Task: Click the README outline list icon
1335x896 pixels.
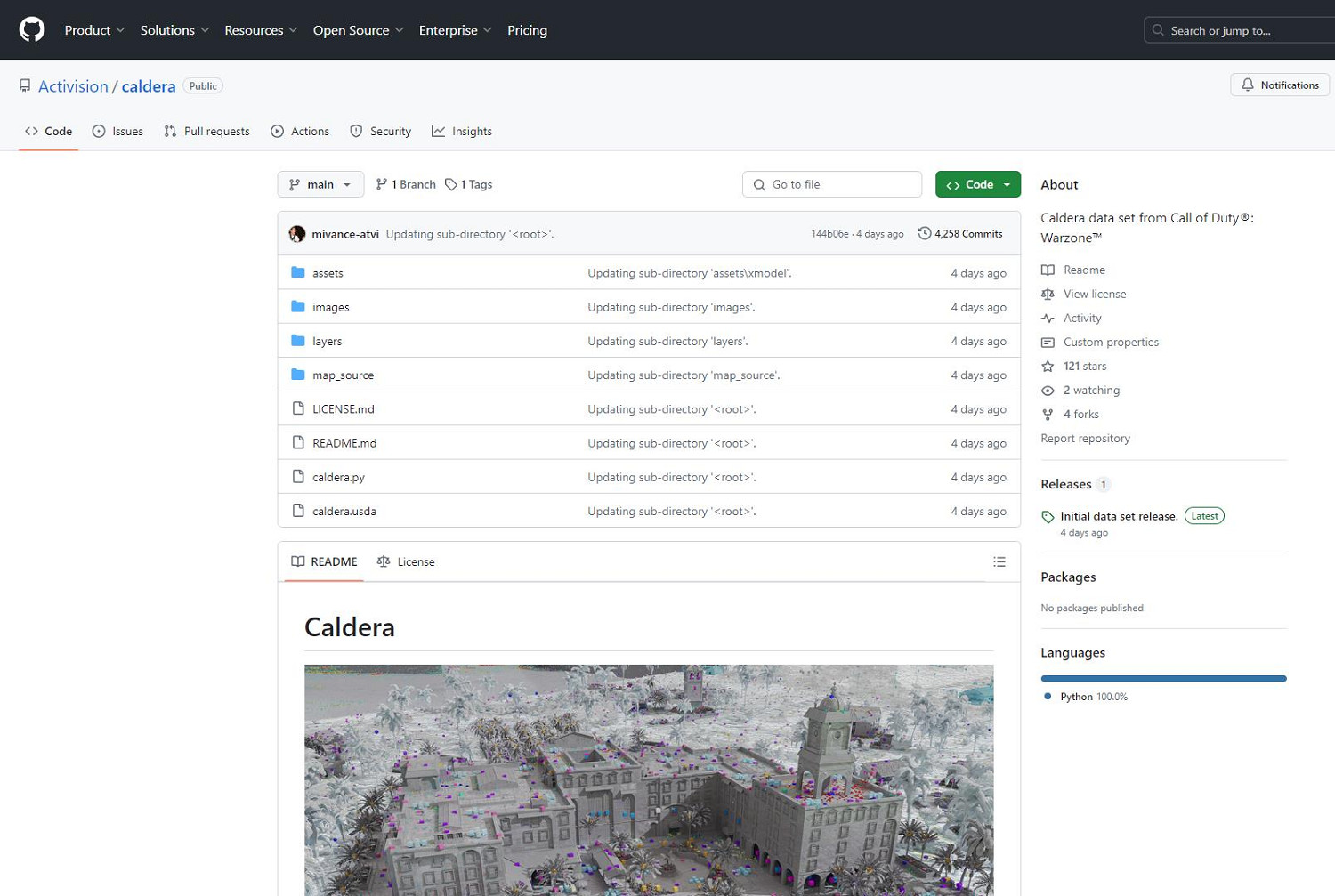Action: pos(999,562)
